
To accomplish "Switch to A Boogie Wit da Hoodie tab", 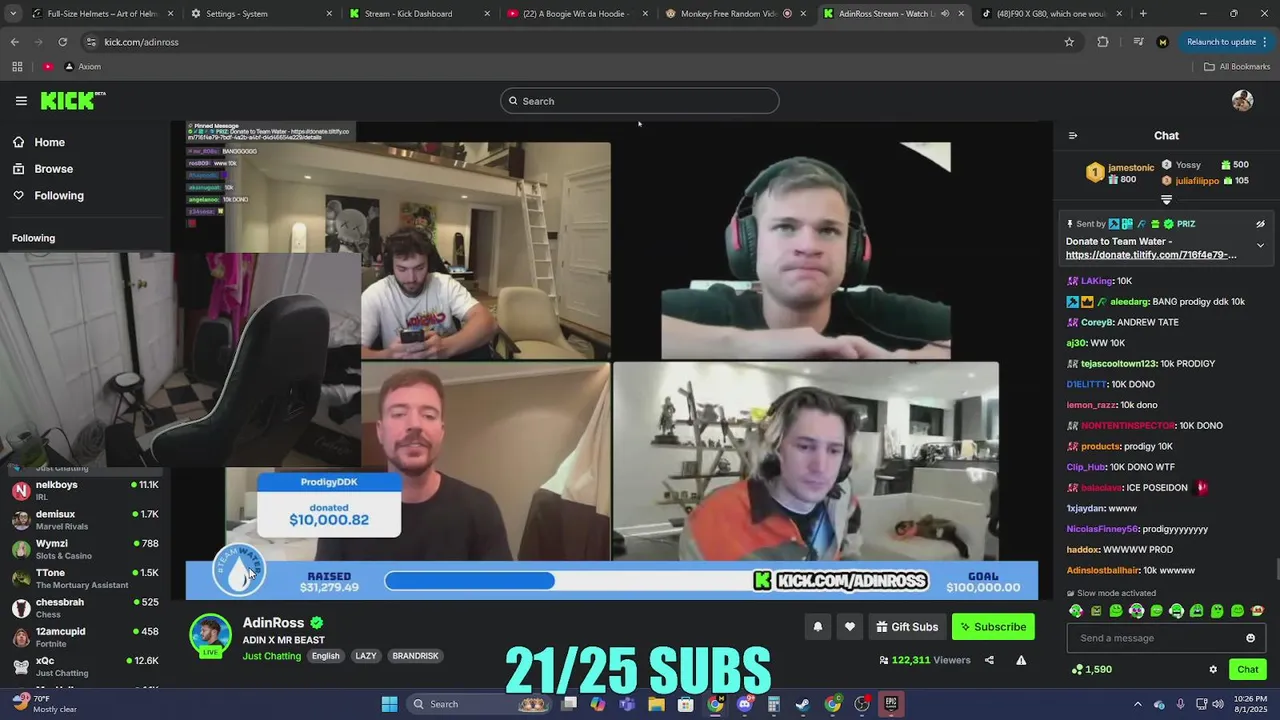I will (x=578, y=14).
